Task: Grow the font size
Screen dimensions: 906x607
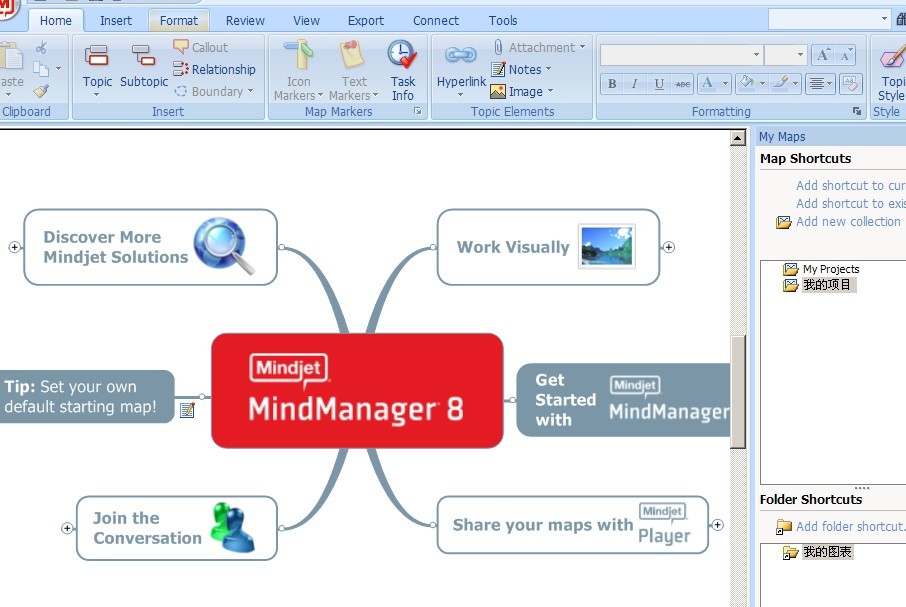Action: point(822,55)
